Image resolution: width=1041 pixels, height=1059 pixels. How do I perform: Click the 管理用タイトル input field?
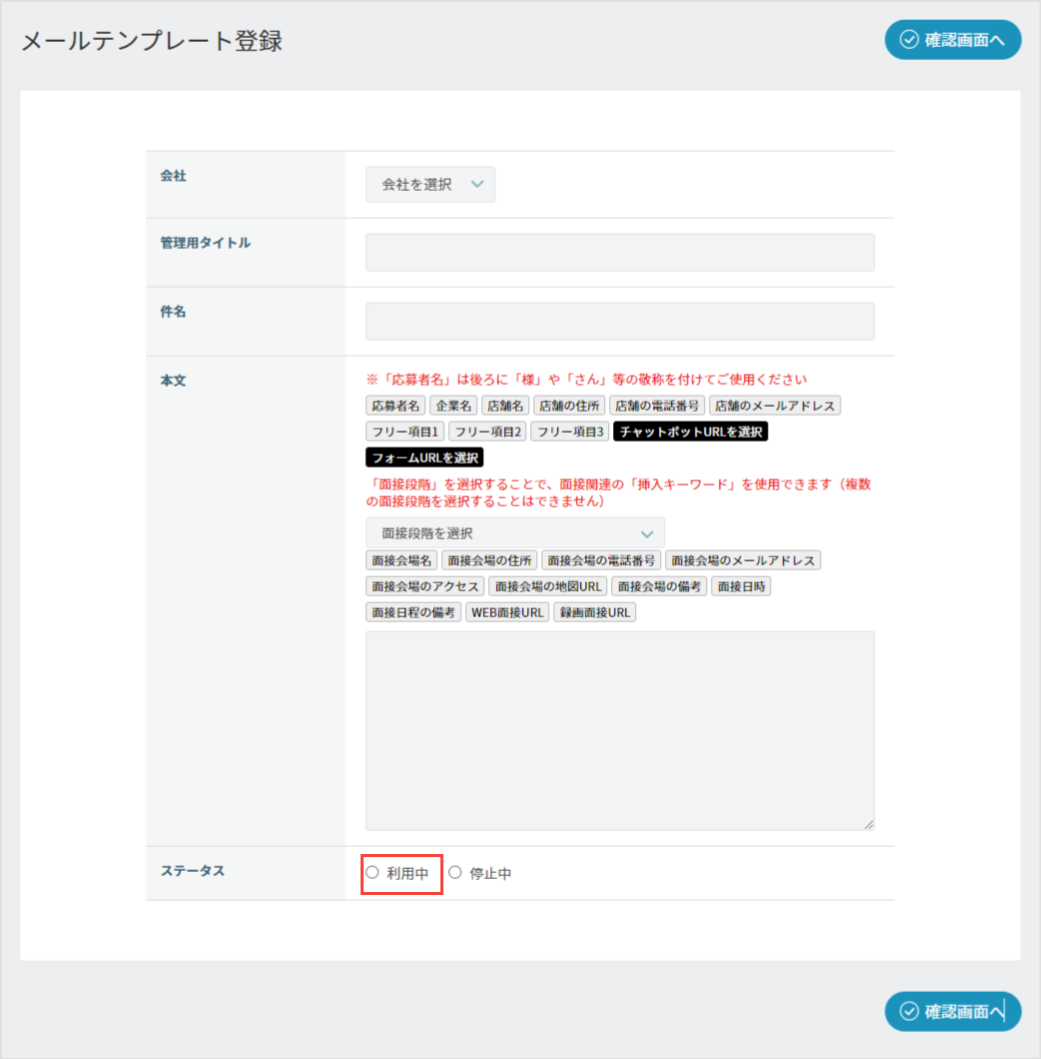(x=620, y=253)
